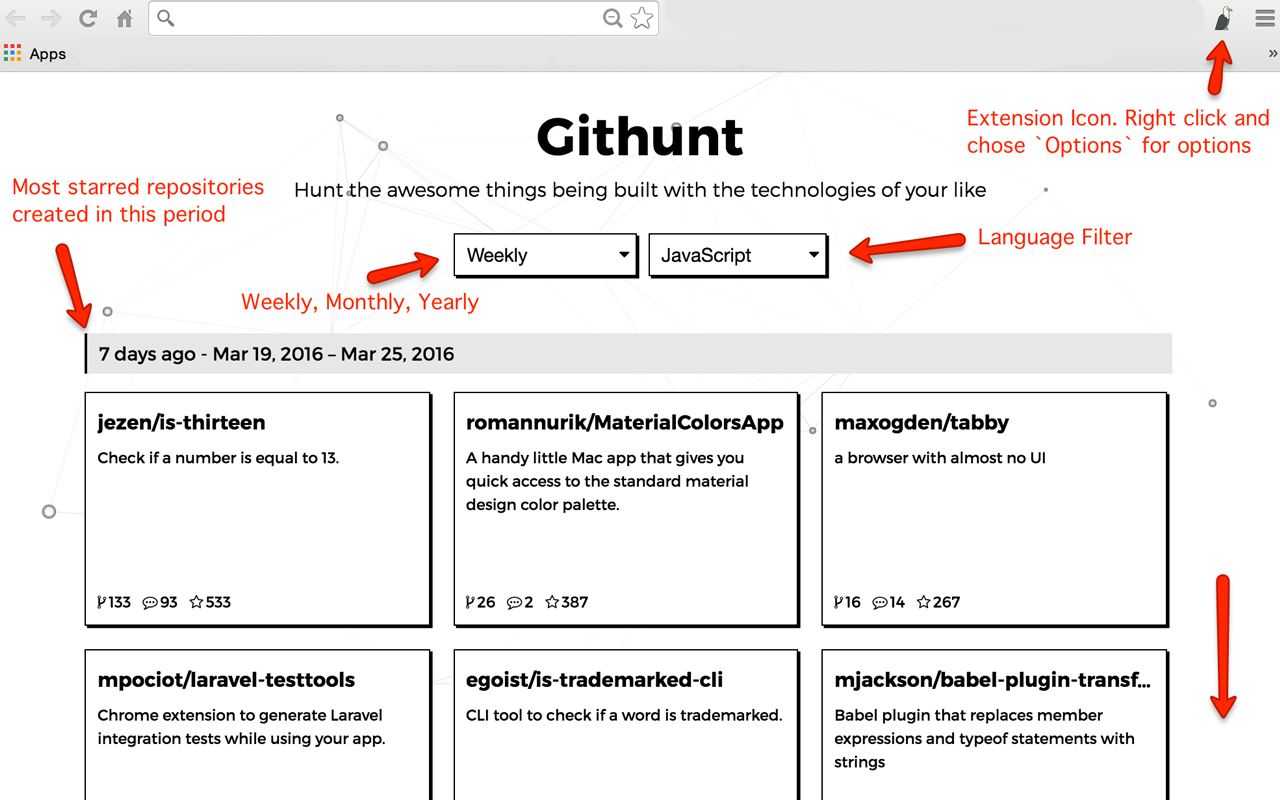Click the 'Hunt the awesome things' tagline
Screen dimensions: 1280x800
coord(640,190)
